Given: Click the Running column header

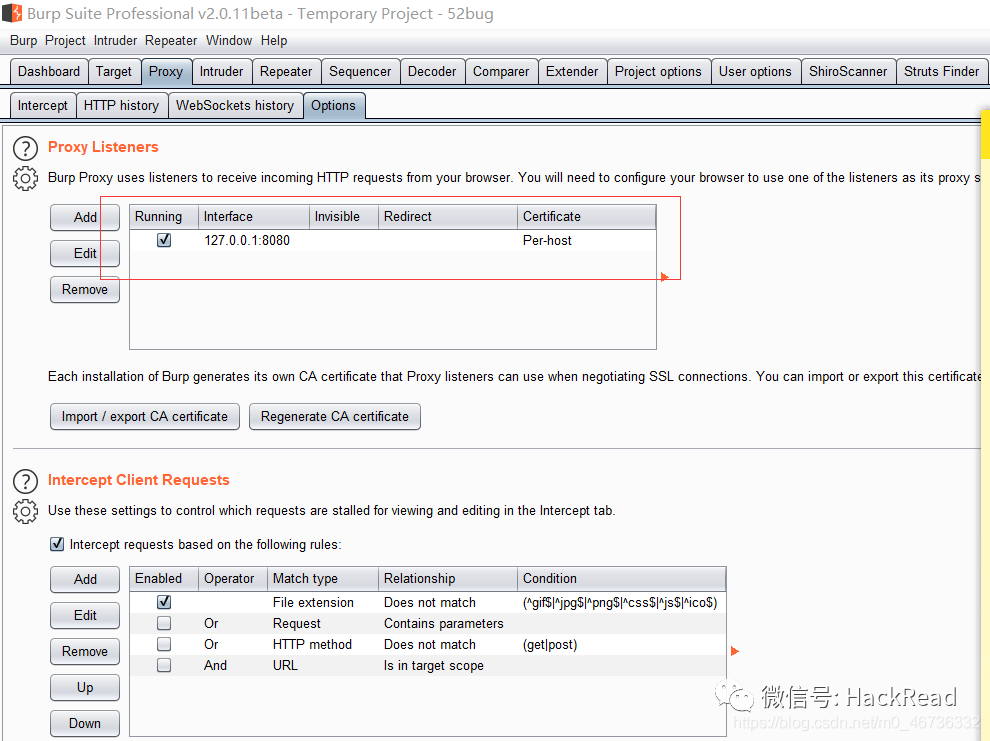Looking at the screenshot, I should 164,216.
